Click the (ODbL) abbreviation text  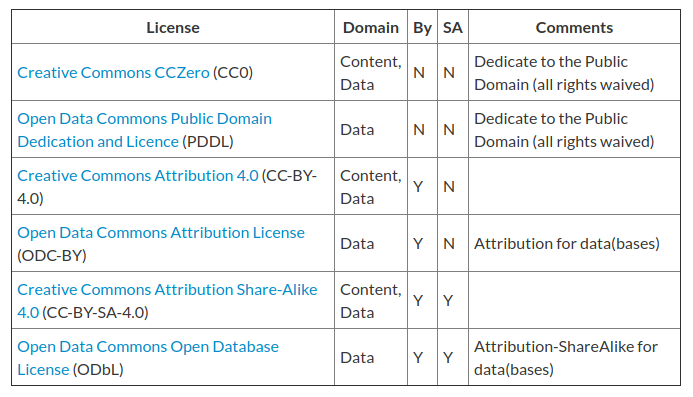[98, 370]
